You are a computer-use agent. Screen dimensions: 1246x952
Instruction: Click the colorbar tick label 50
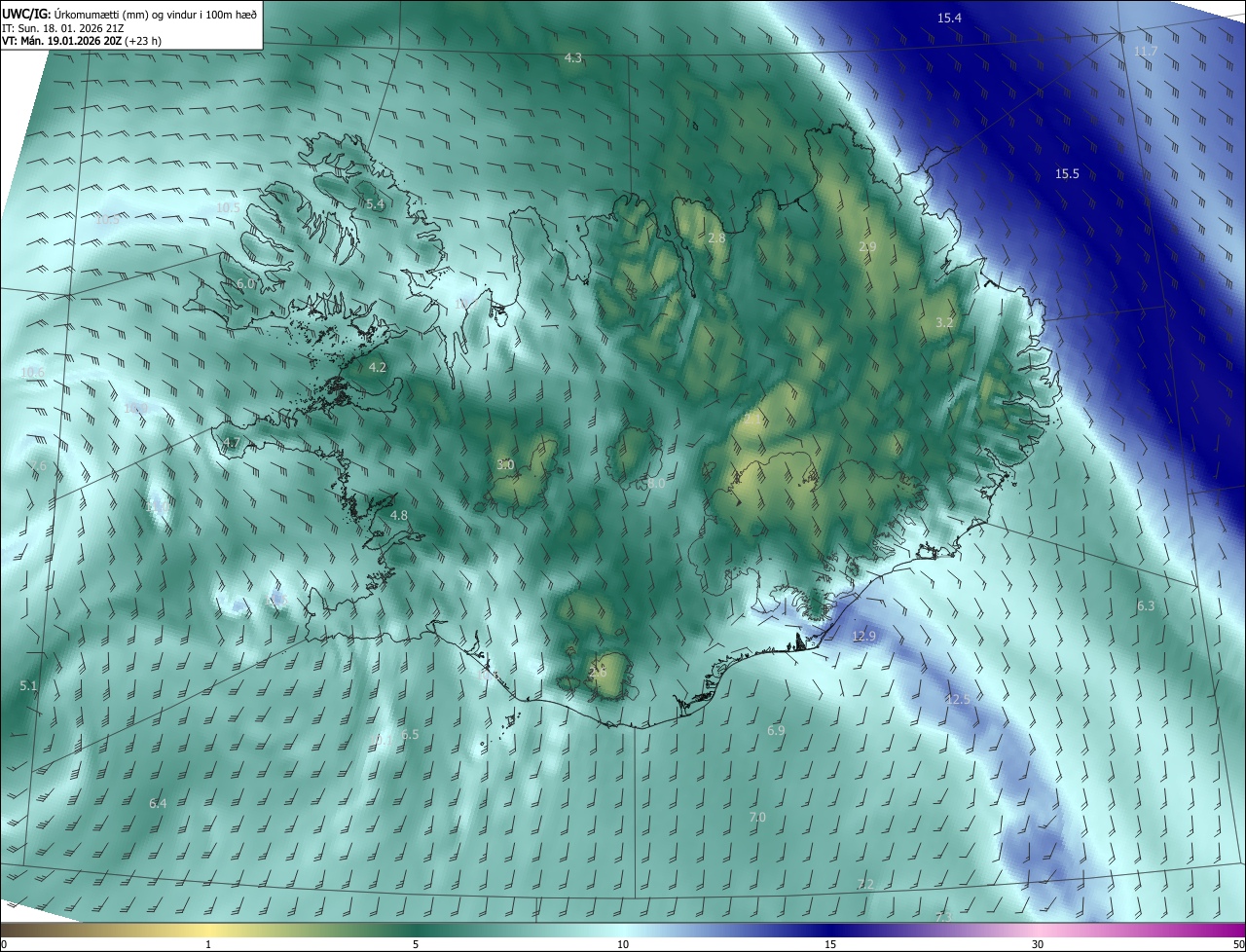(x=1238, y=945)
